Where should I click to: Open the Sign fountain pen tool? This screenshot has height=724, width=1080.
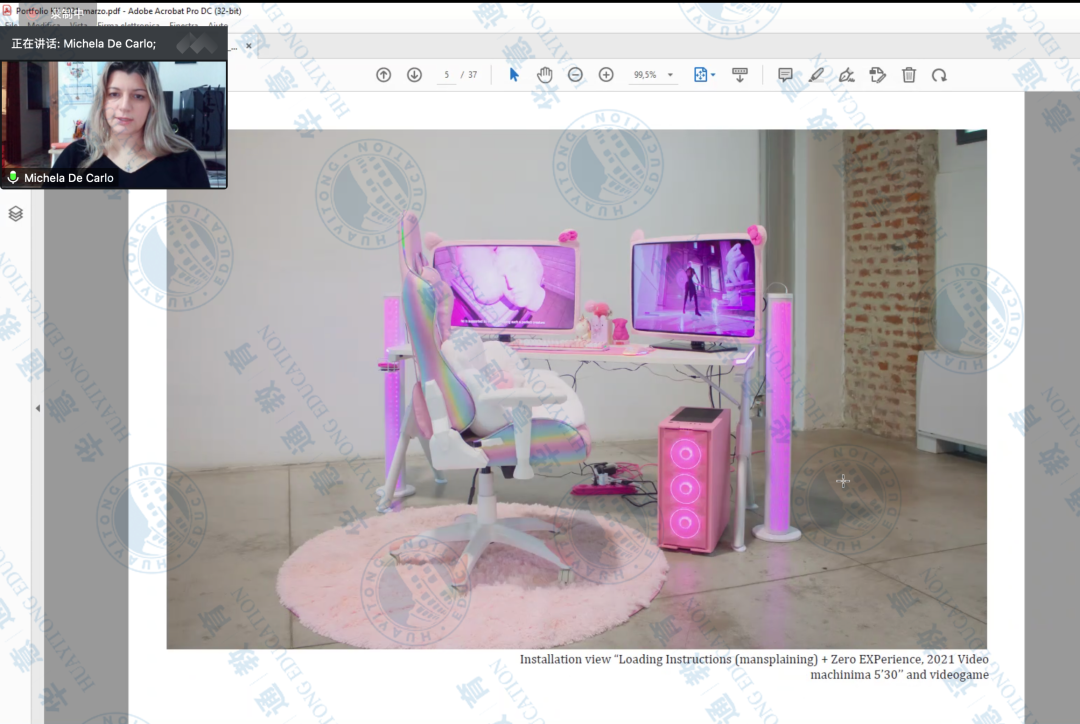point(847,75)
